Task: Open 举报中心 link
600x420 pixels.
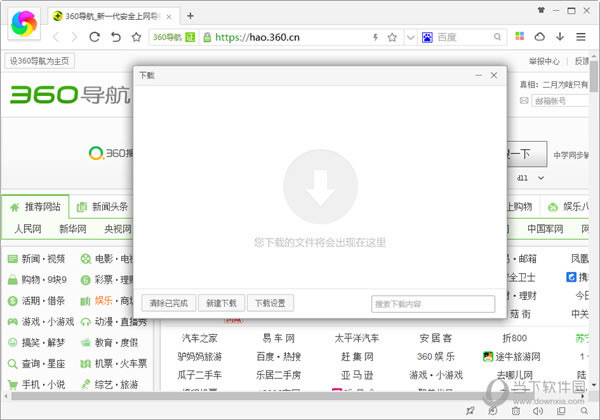Action: 544,61
